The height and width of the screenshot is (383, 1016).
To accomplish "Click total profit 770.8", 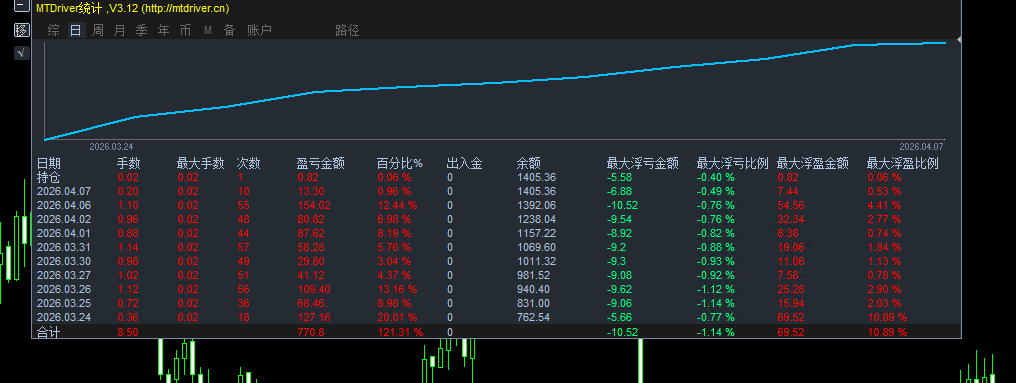I will pyautogui.click(x=311, y=332).
